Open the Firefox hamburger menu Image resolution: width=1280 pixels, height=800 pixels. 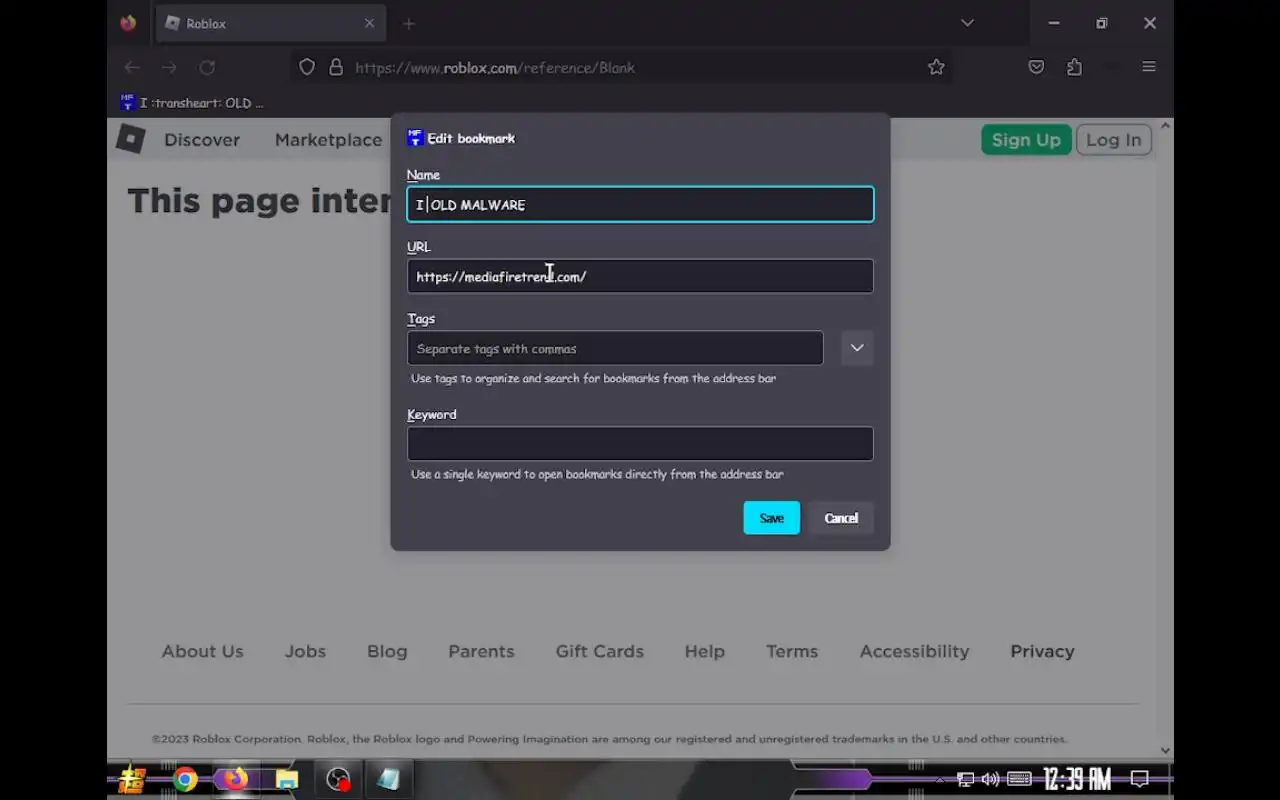(x=1149, y=67)
